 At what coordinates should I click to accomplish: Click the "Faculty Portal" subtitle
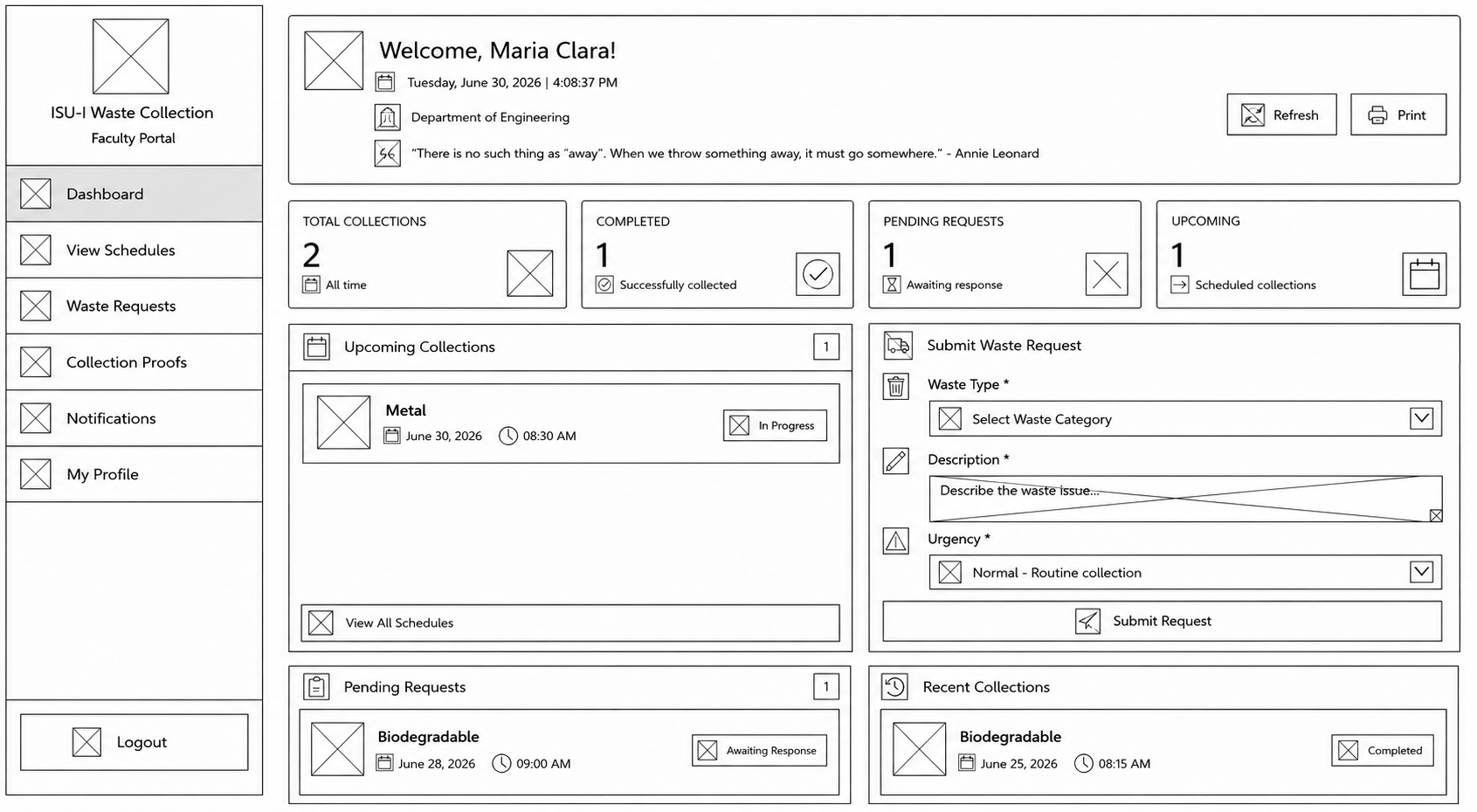(133, 138)
